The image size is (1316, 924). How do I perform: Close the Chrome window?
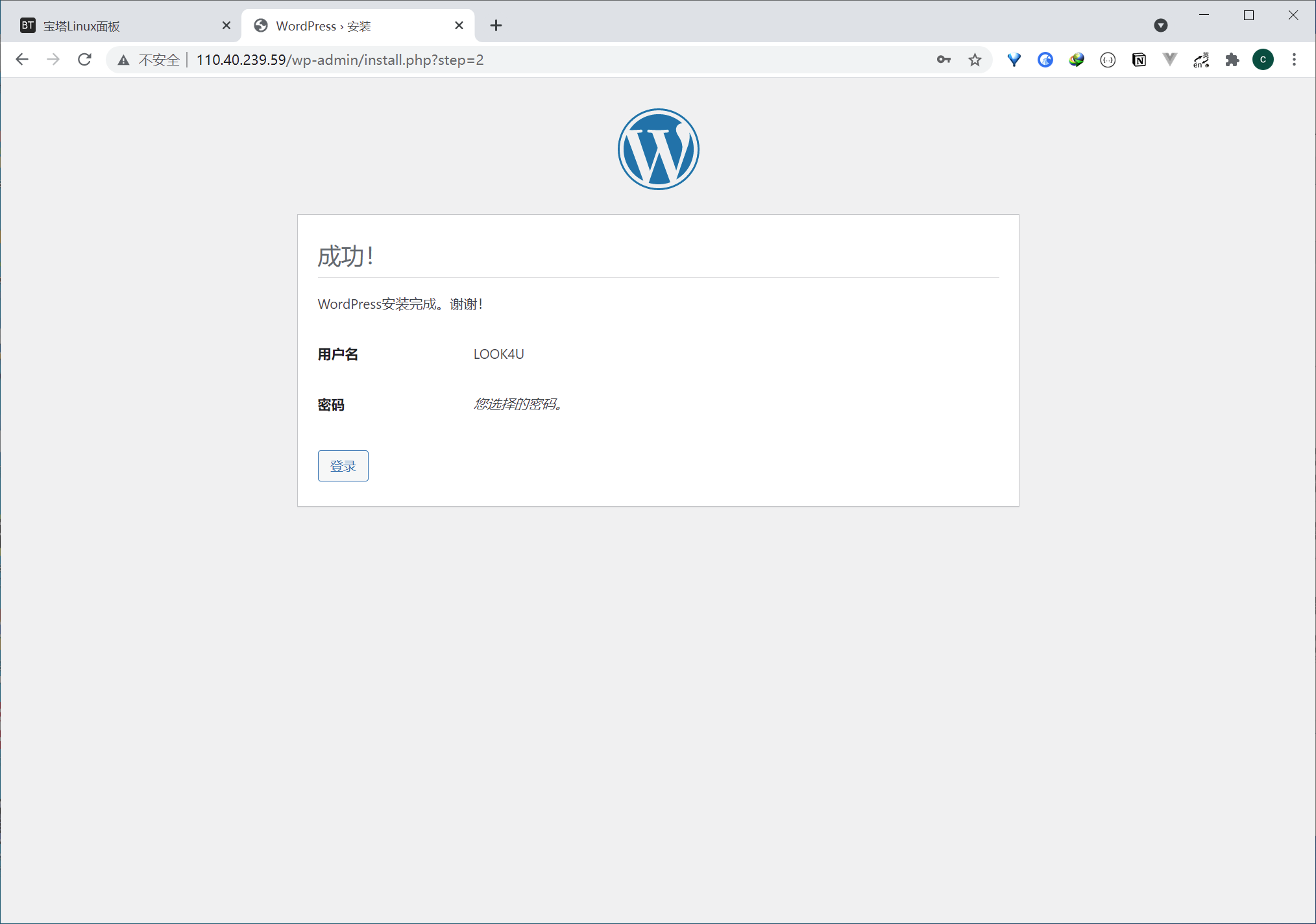[x=1293, y=15]
